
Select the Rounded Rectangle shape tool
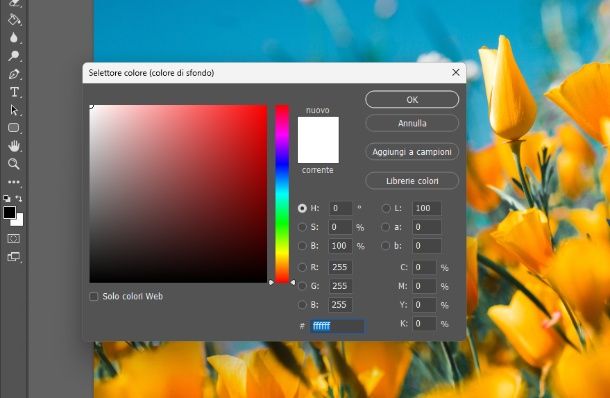point(14,128)
